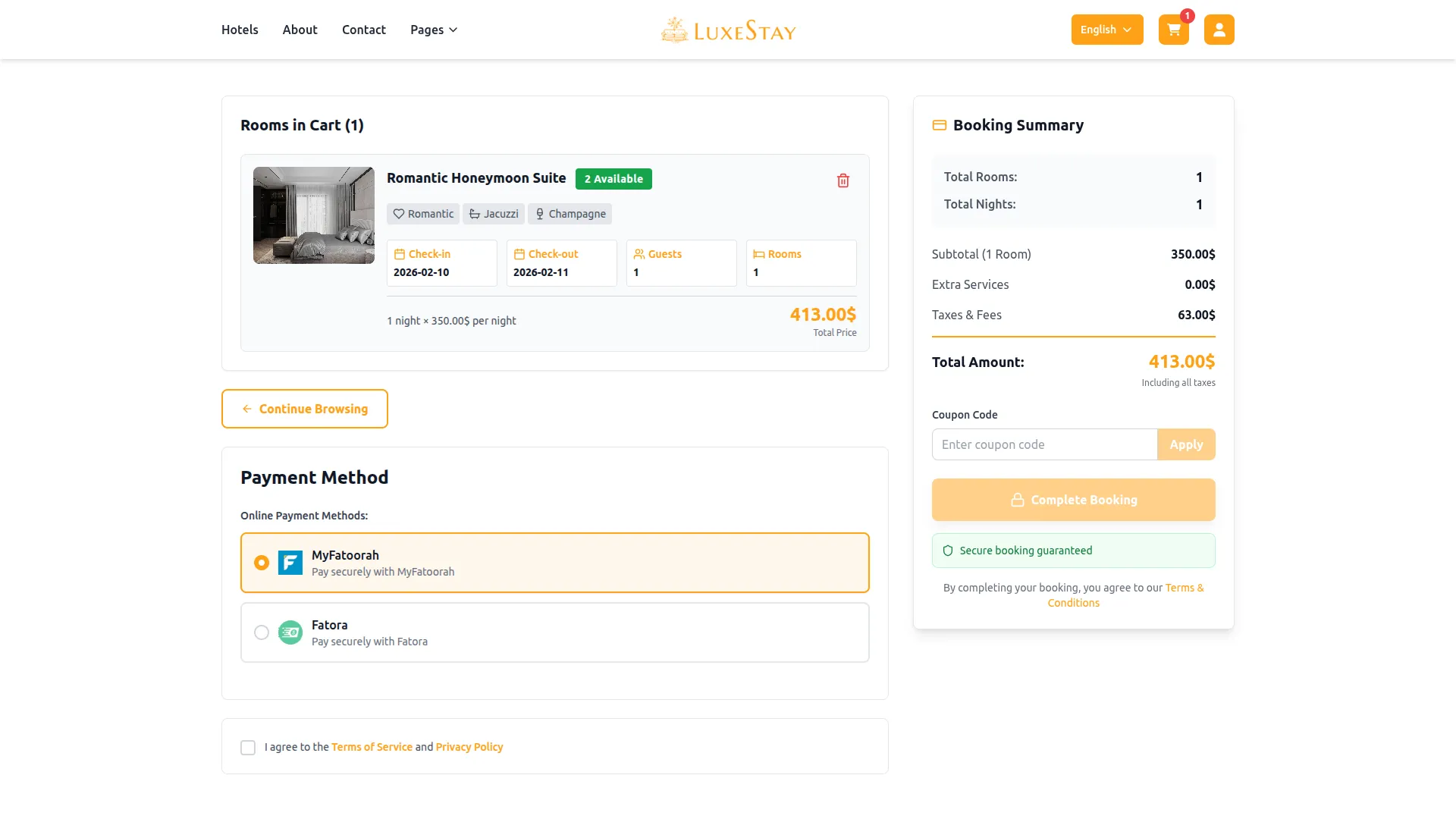The image size is (1456, 819).
Task: Click the Jacuzzi amenity tag
Action: 494,214
